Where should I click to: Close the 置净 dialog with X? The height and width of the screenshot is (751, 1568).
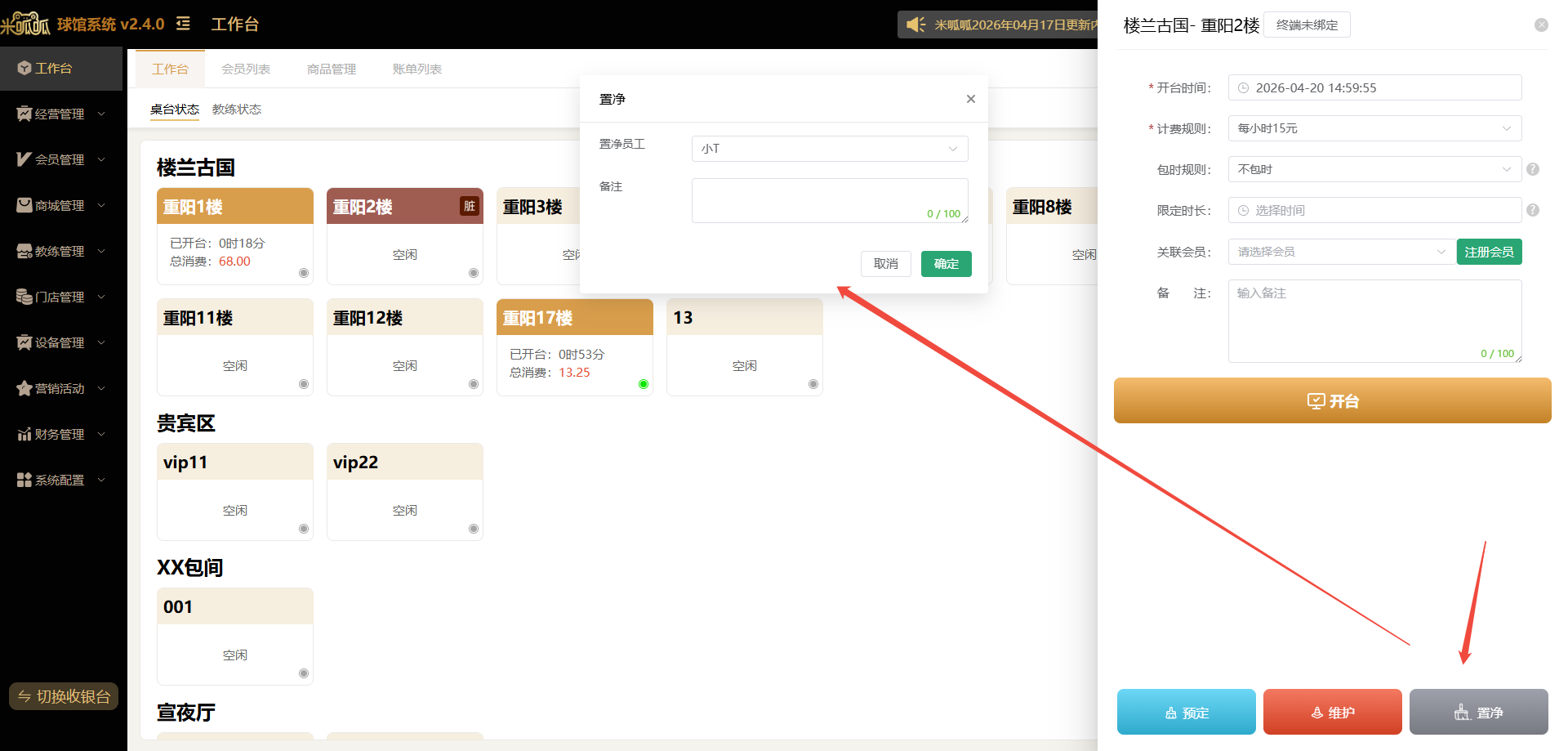point(971,99)
